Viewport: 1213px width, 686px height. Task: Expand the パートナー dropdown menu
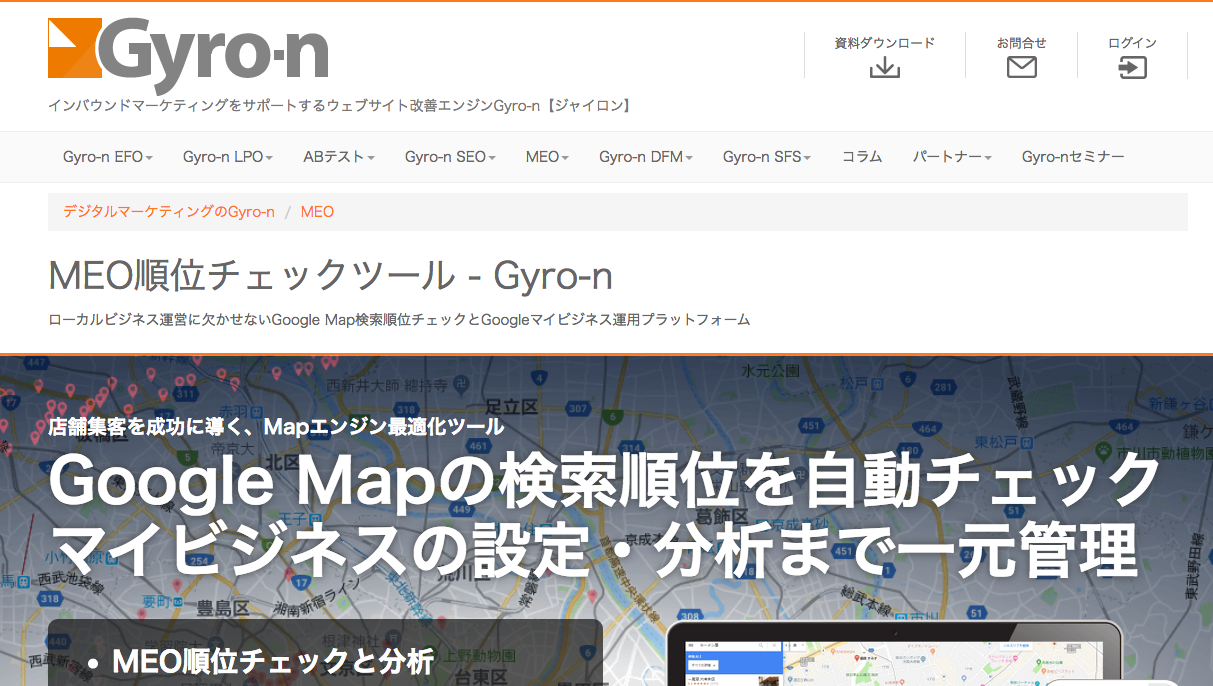952,157
